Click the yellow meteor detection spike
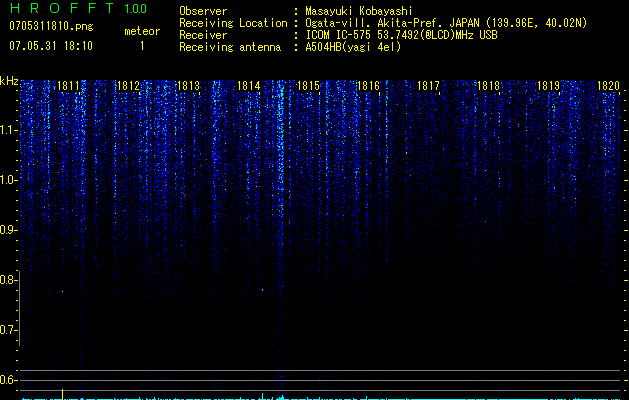 (63, 394)
